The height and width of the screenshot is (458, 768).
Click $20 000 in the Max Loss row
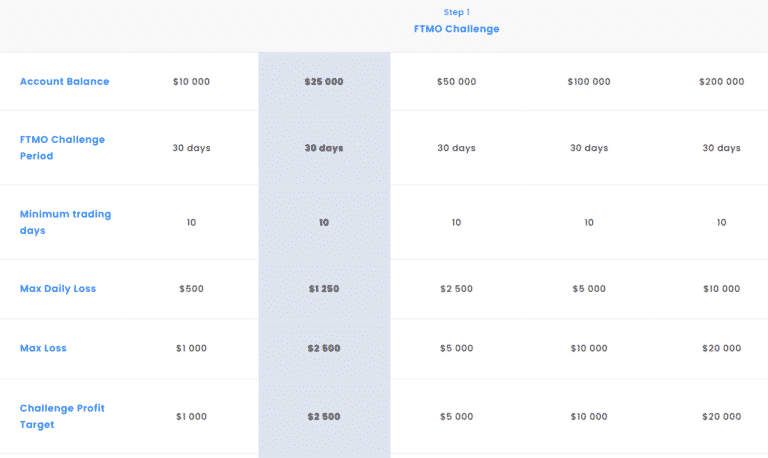(721, 348)
